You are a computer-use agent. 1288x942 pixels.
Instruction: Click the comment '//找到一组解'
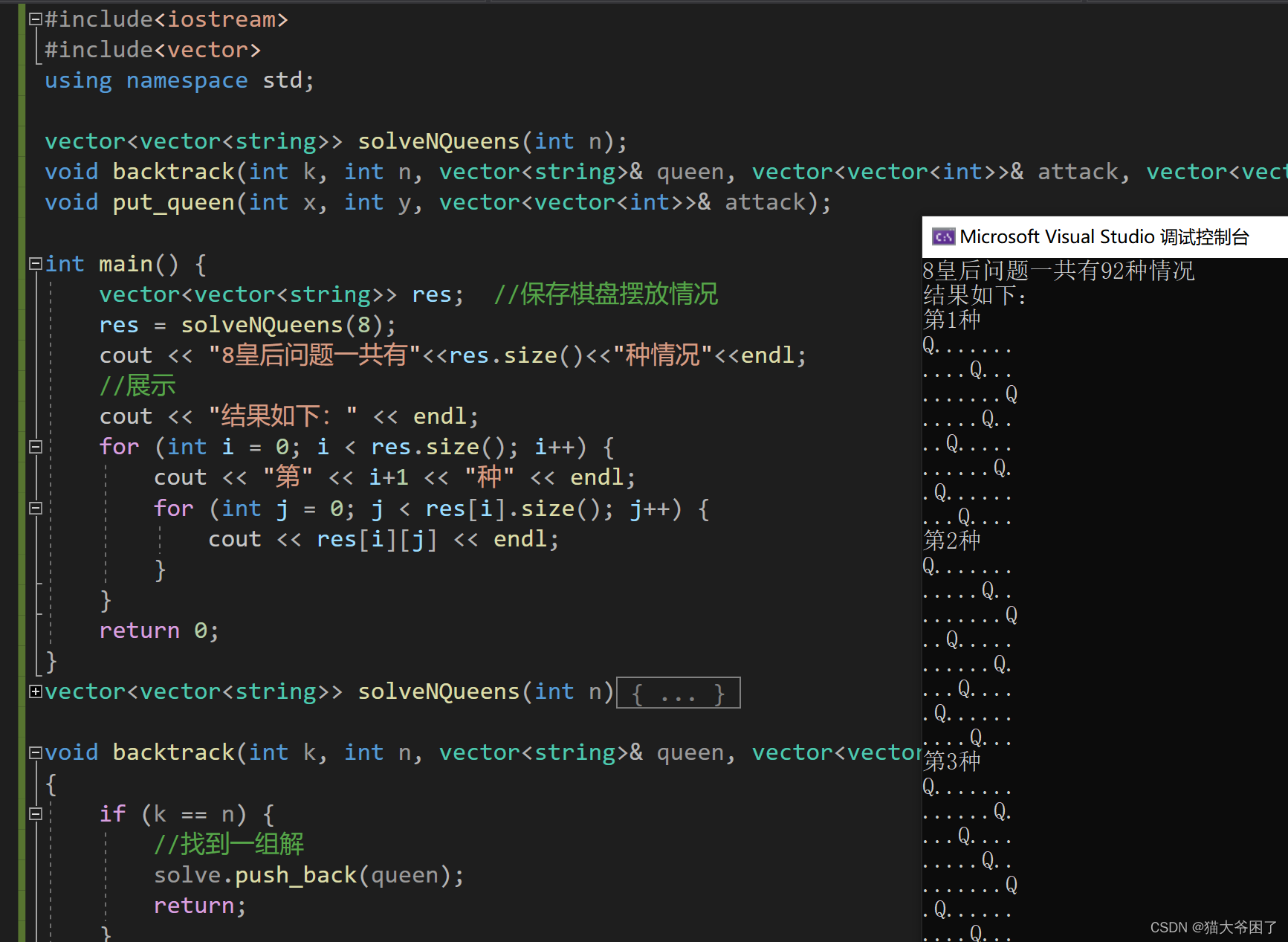(229, 844)
